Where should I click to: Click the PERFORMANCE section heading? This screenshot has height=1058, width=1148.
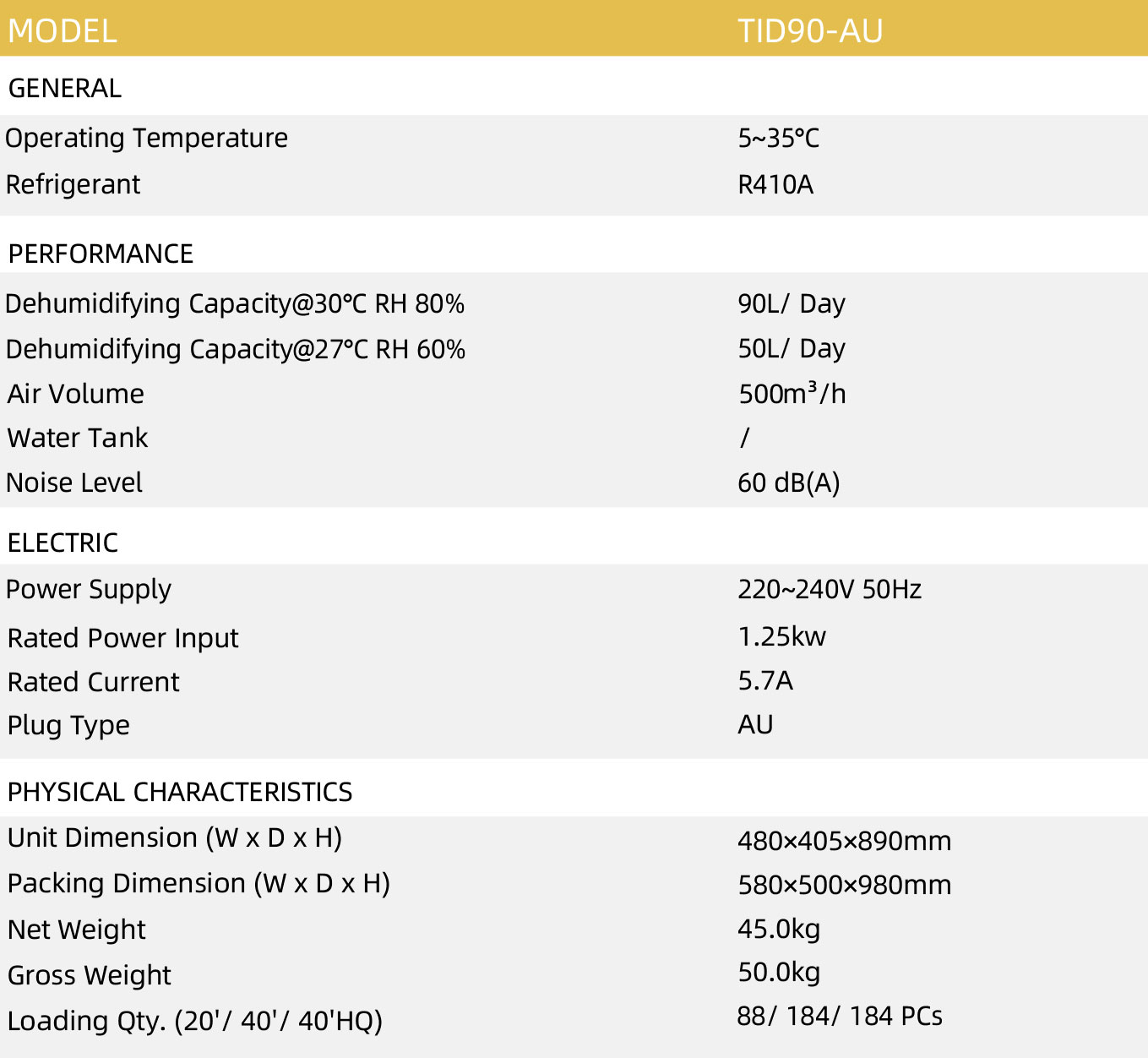[x=101, y=254]
